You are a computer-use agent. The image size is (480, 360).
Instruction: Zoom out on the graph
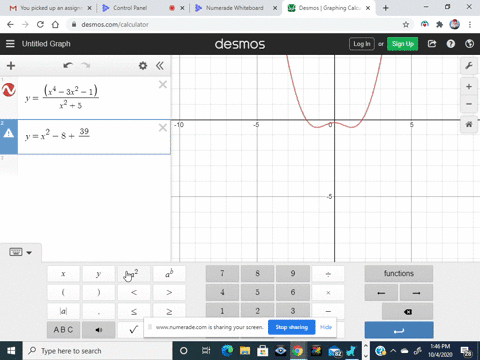469,104
